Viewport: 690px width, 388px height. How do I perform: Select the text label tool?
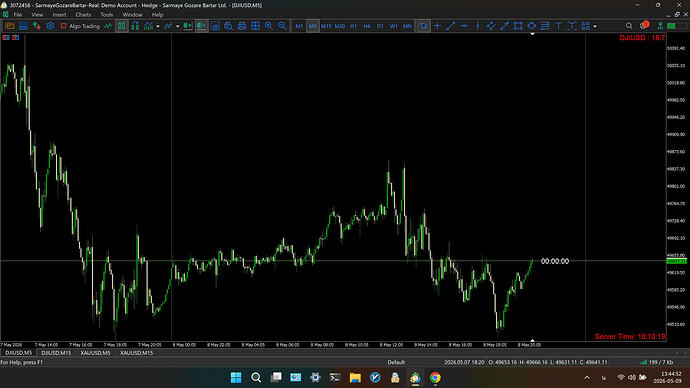572,26
